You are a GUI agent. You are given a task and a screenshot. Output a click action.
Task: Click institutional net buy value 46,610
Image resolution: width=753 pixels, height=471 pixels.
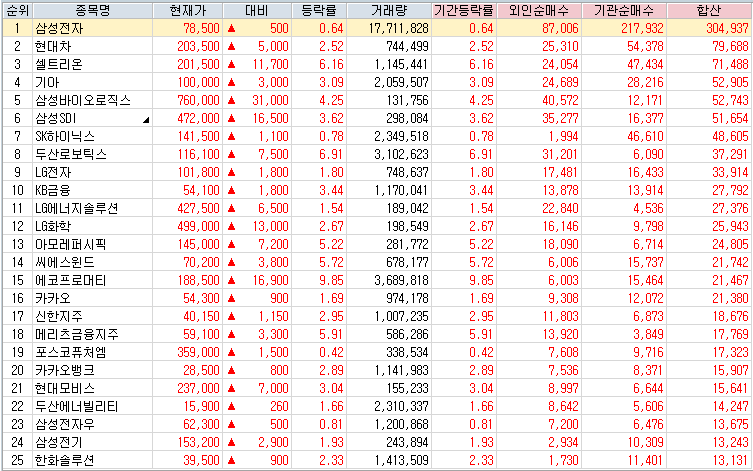(645, 136)
